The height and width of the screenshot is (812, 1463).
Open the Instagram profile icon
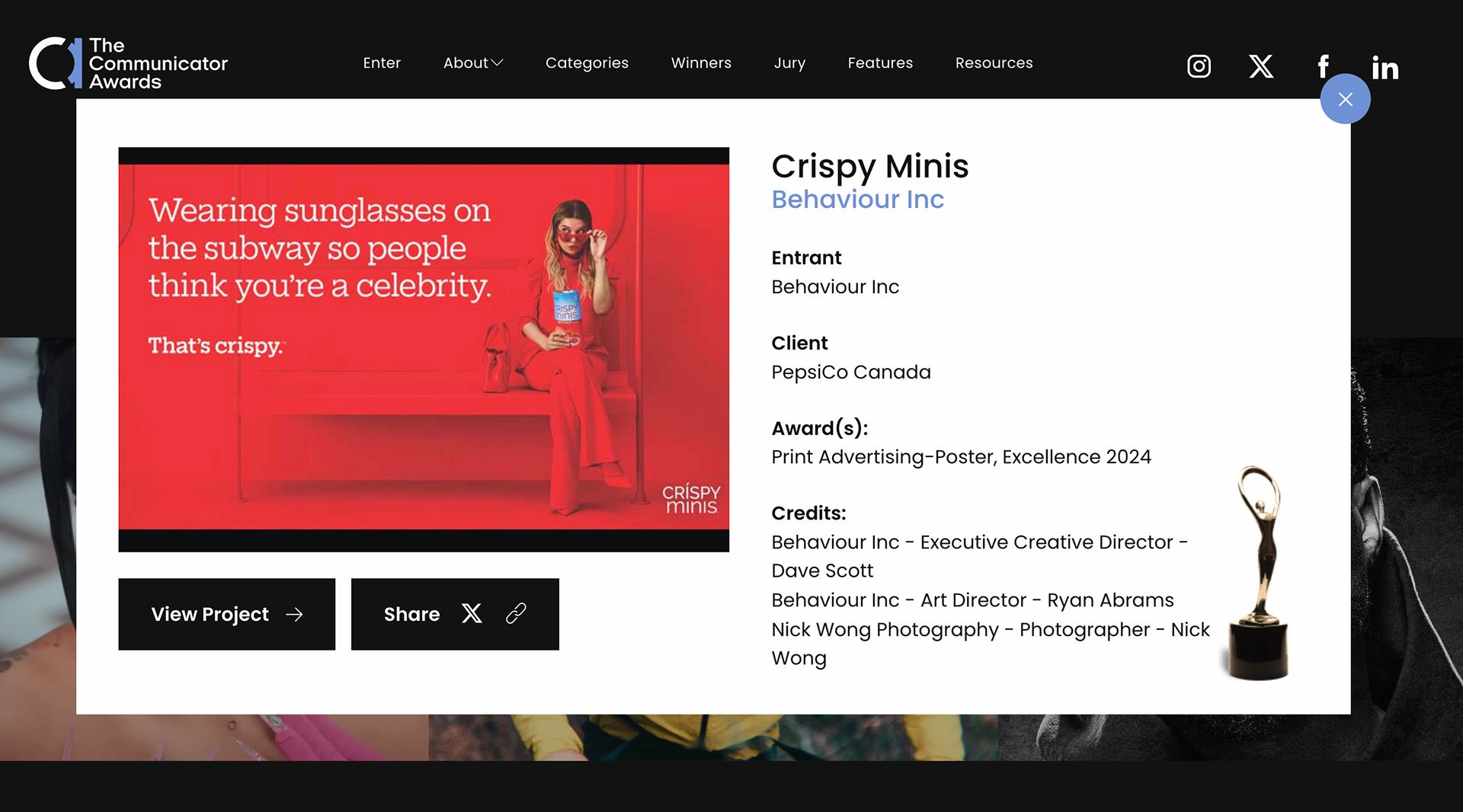[x=1199, y=66]
